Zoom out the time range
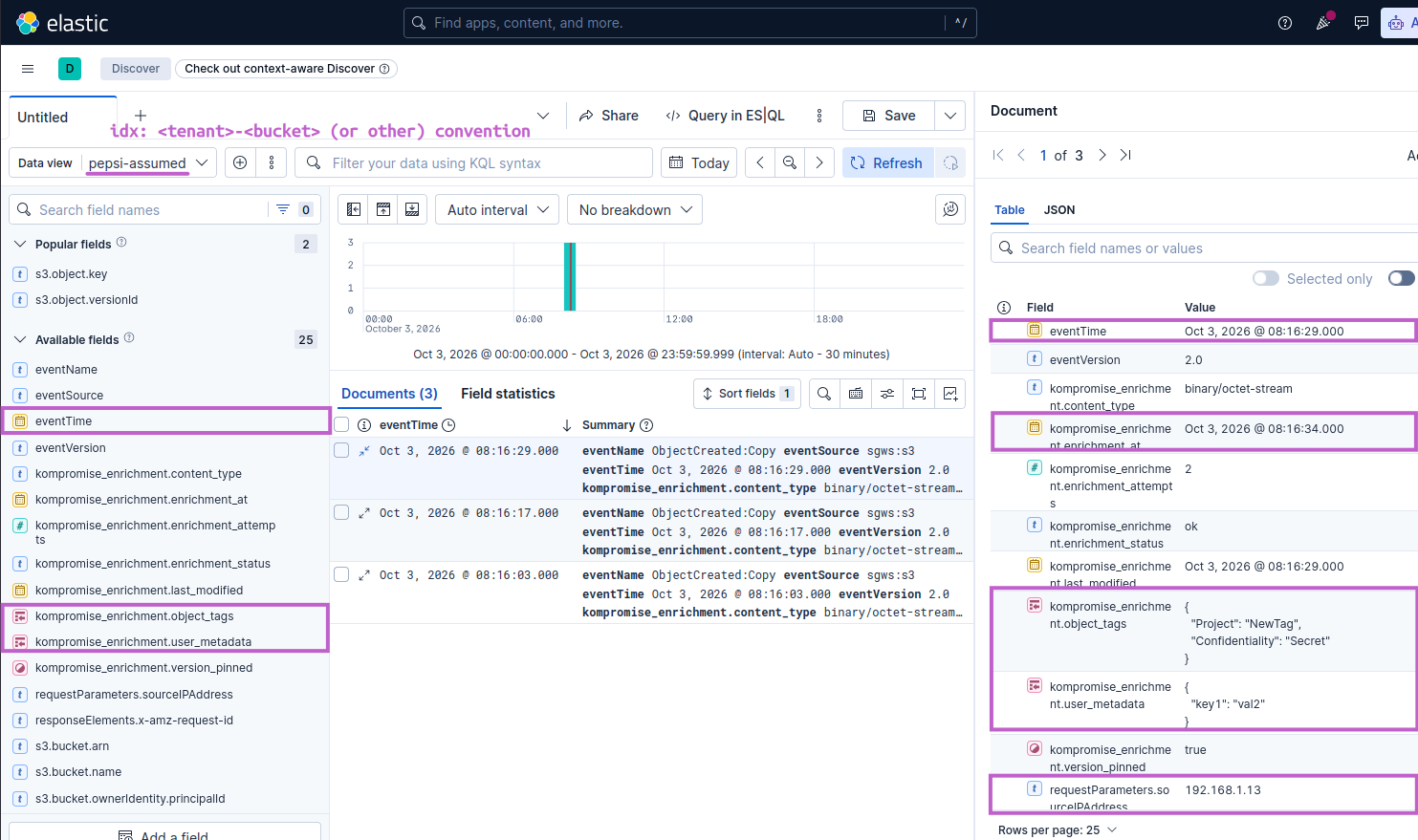The image size is (1418, 840). pyautogui.click(x=790, y=162)
